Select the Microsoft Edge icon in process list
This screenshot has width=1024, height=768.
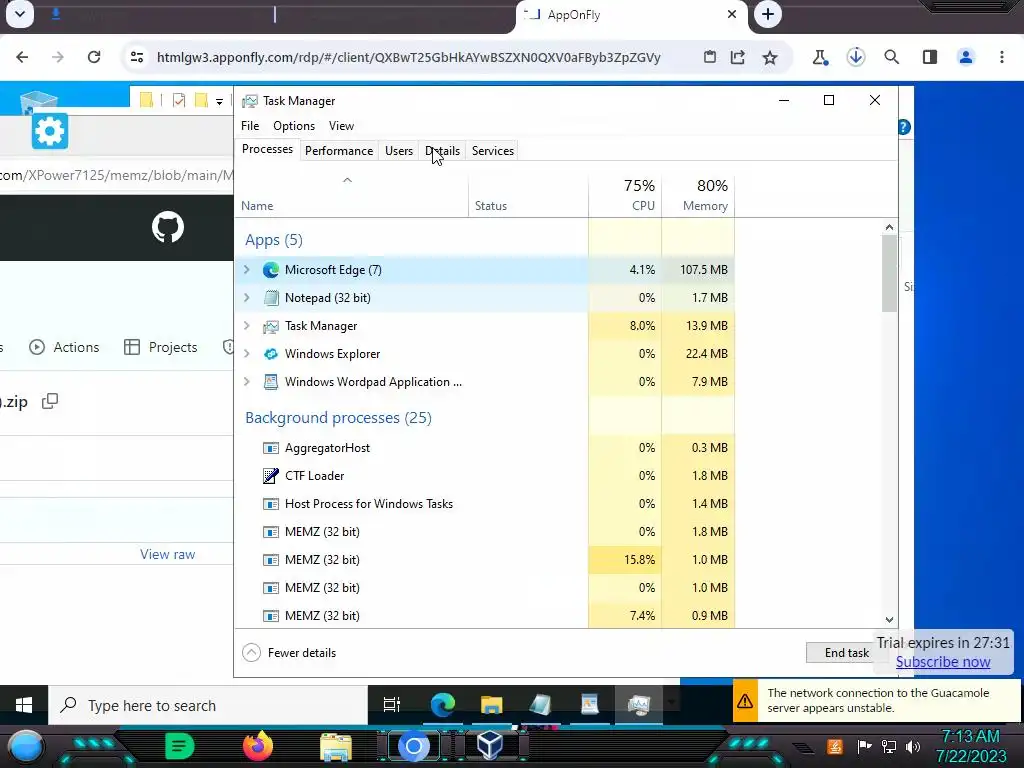pyautogui.click(x=270, y=270)
